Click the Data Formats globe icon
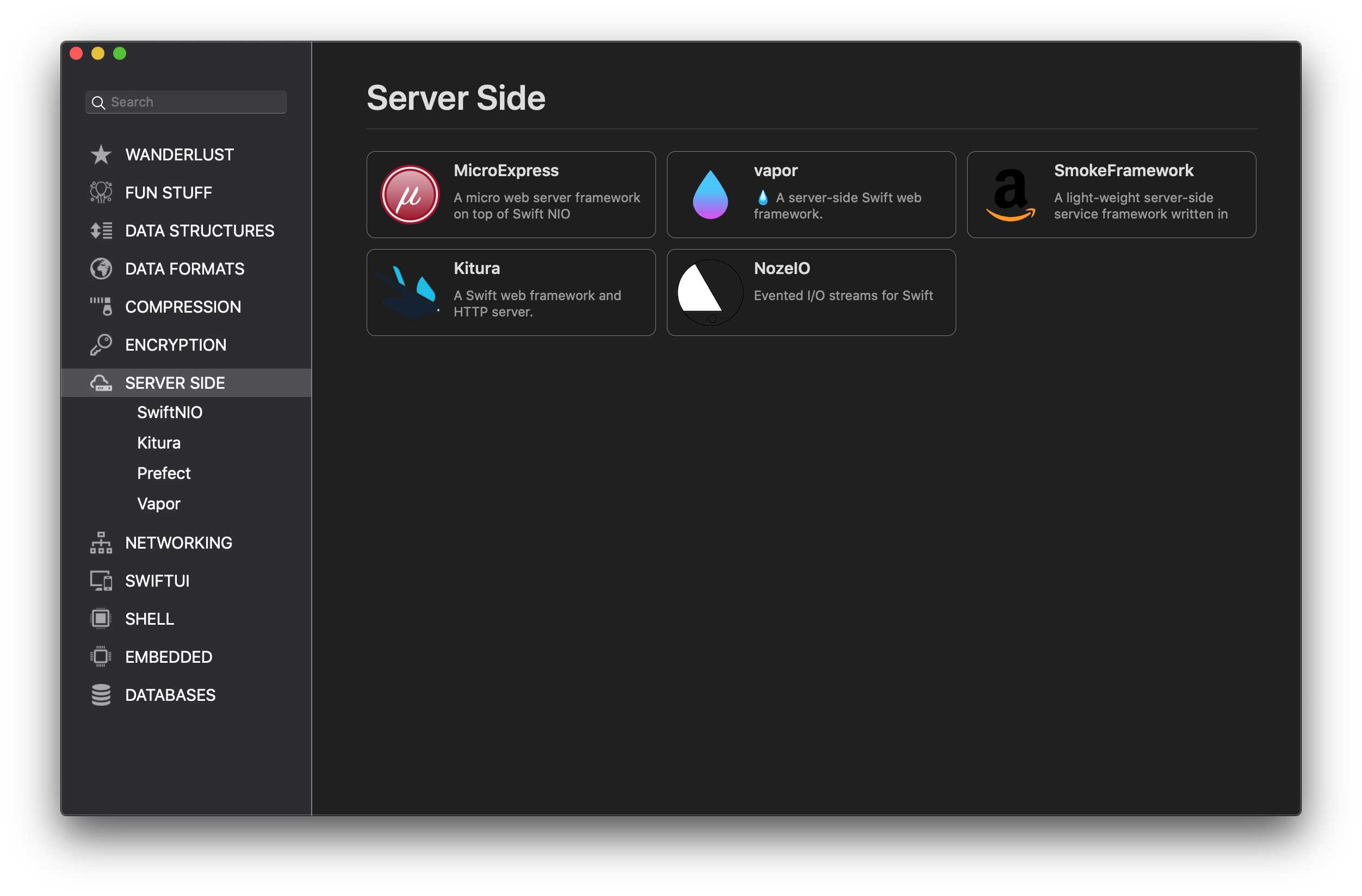The image size is (1362, 896). [x=101, y=269]
